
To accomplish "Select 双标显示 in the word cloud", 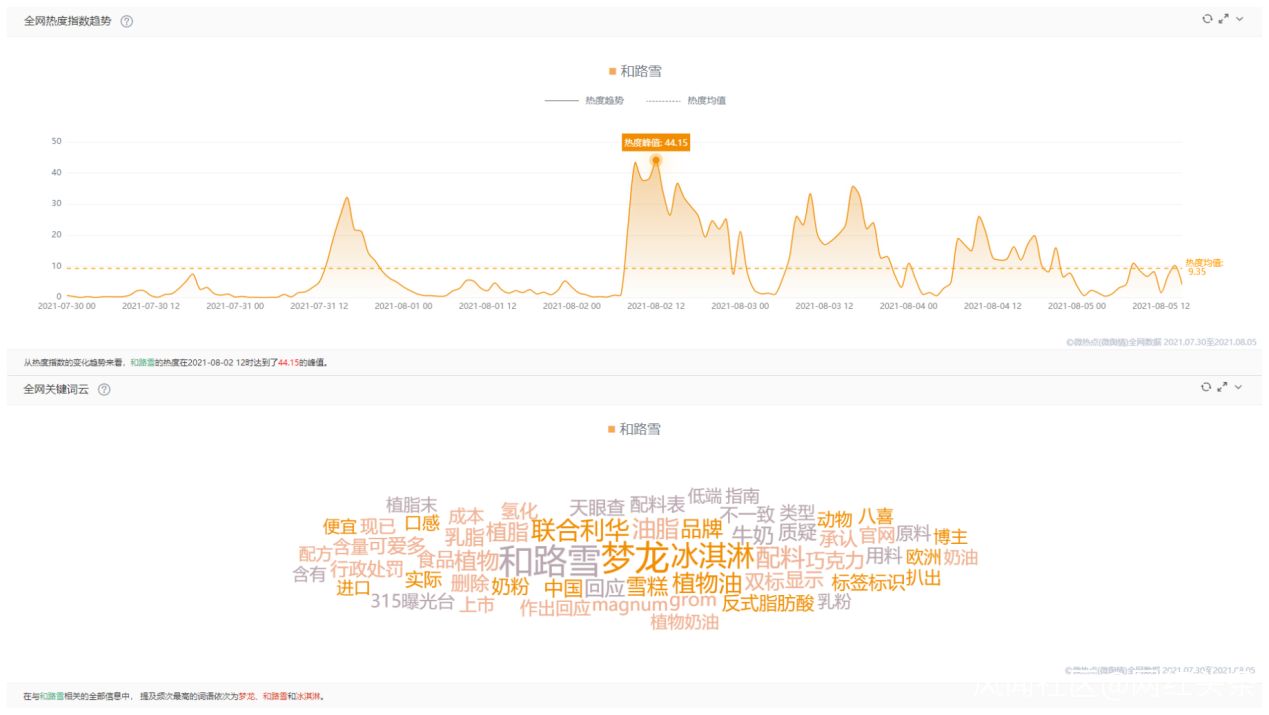I will tap(784, 581).
